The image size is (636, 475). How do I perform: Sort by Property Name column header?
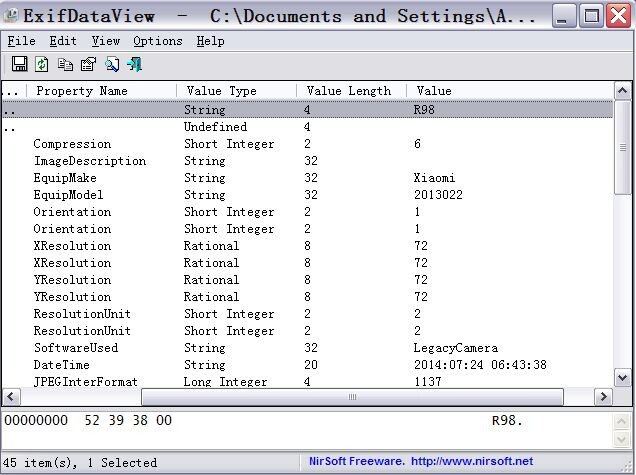pos(101,90)
